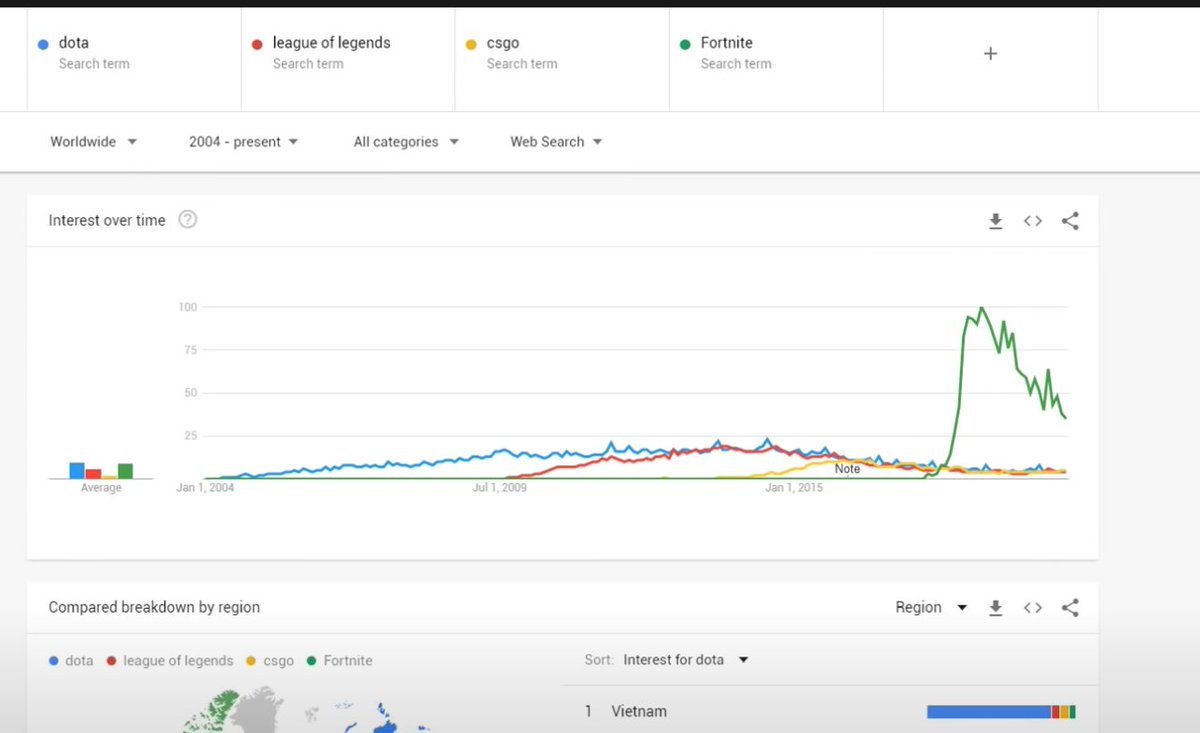Open the Worldwide location dropdown
The image size is (1200, 733).
click(x=94, y=142)
